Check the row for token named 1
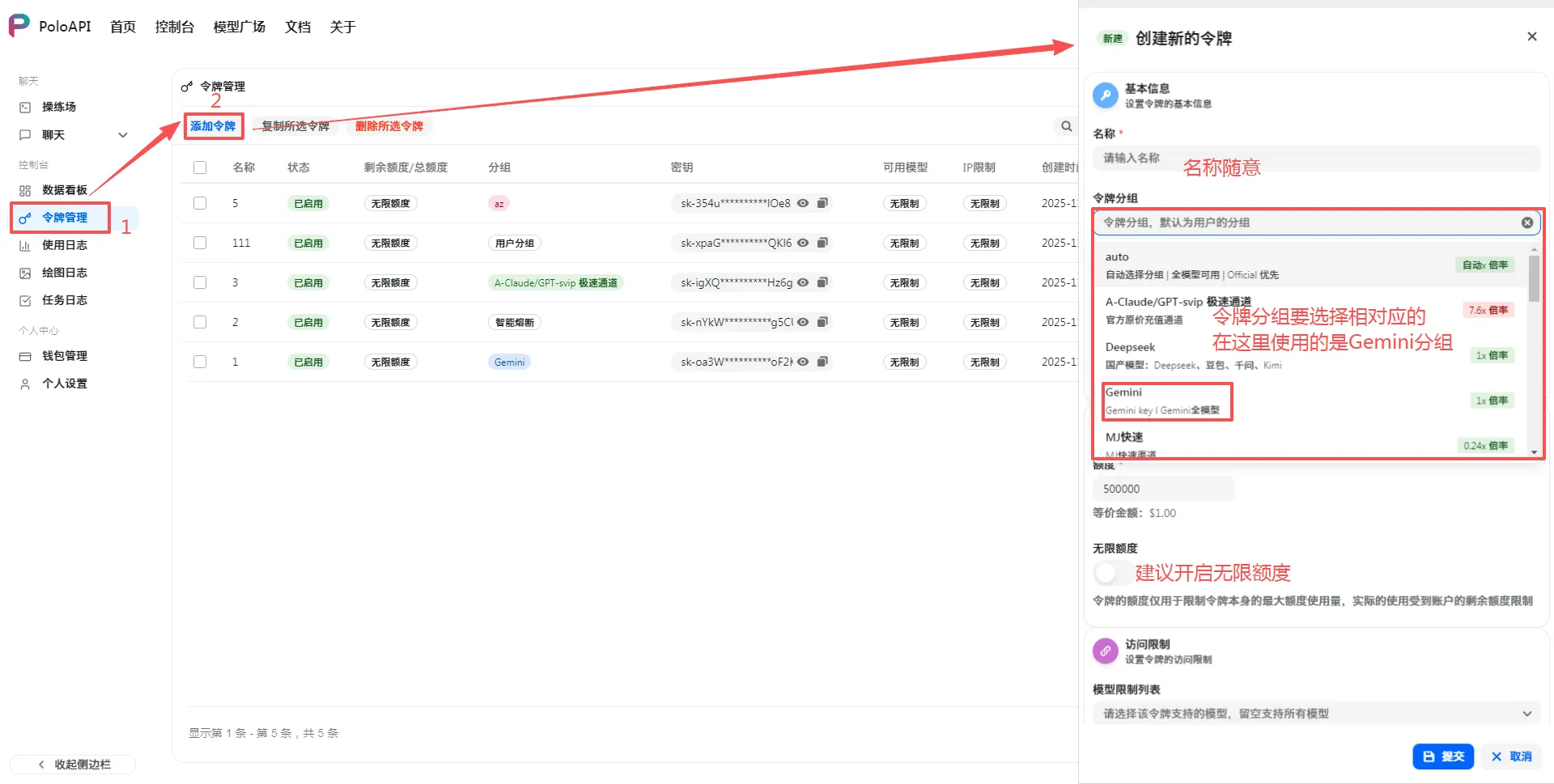This screenshot has width=1554, height=784. click(x=200, y=362)
